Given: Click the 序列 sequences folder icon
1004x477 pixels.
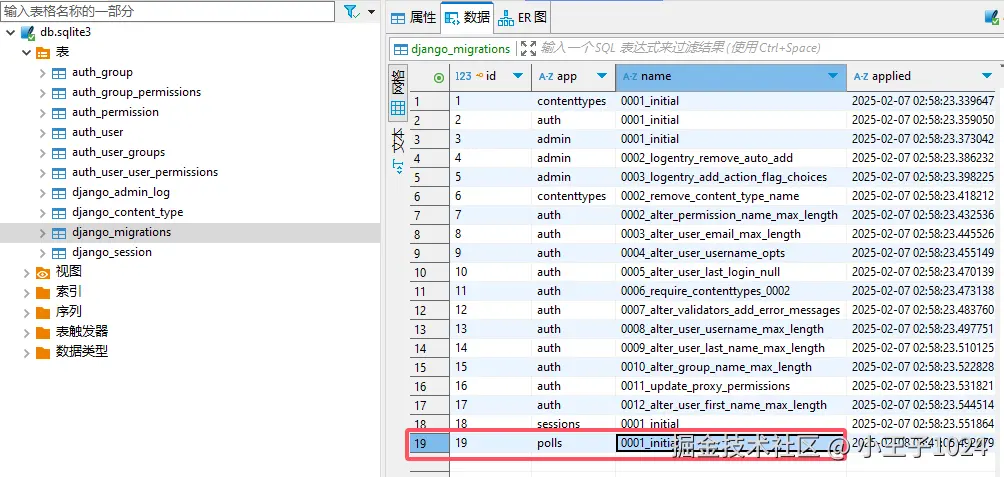Looking at the screenshot, I should 43,313.
